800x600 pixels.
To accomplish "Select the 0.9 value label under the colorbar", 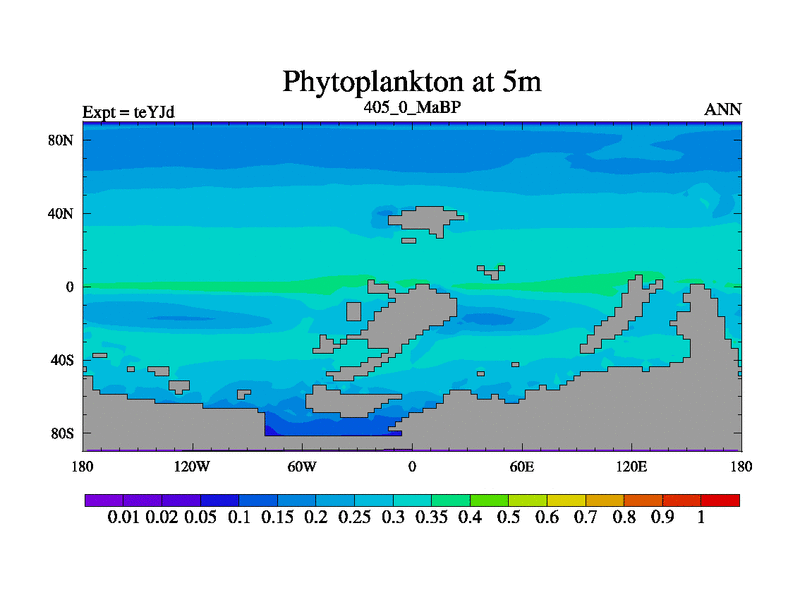I will click(x=664, y=517).
